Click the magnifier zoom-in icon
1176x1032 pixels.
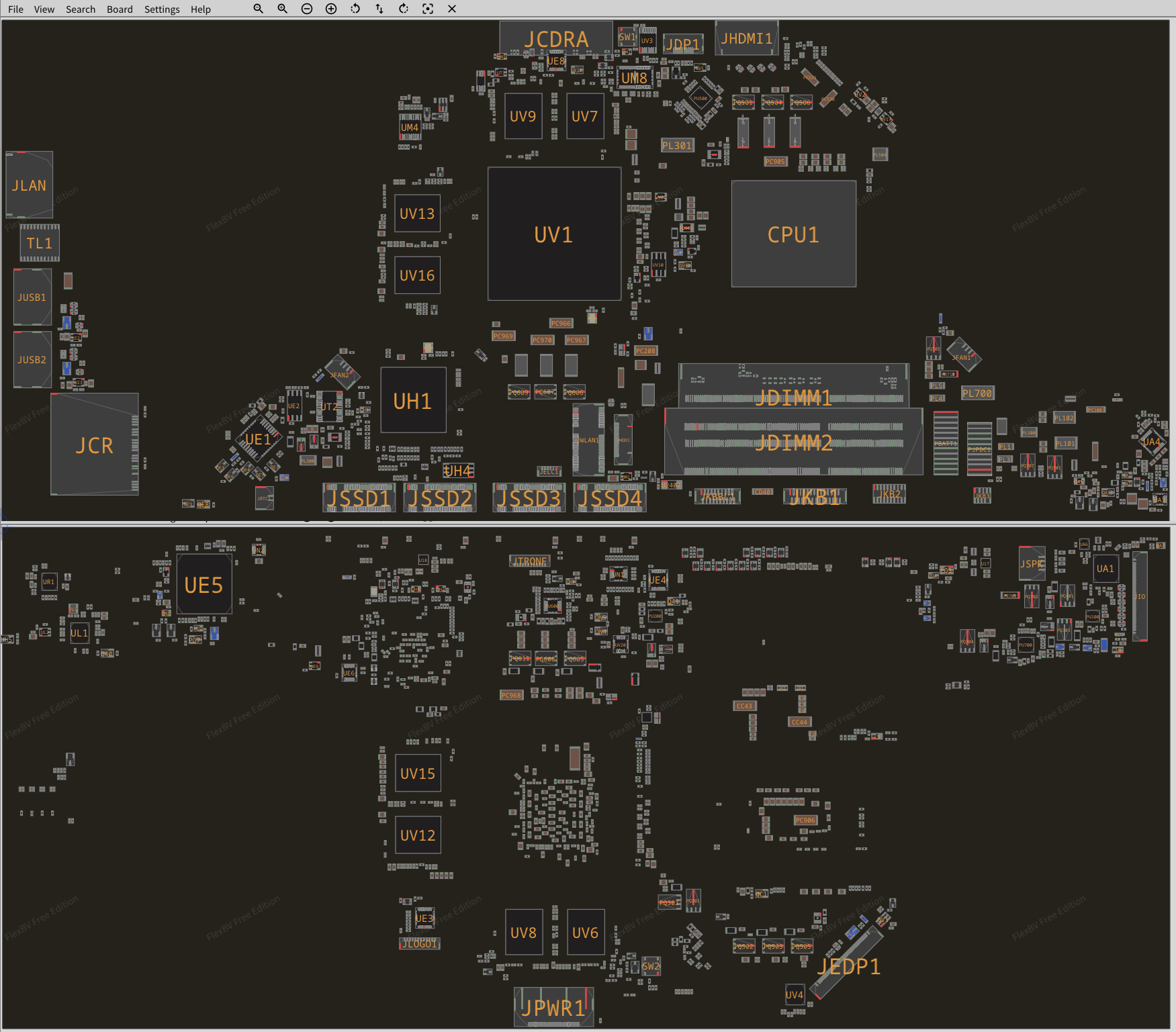click(x=282, y=9)
